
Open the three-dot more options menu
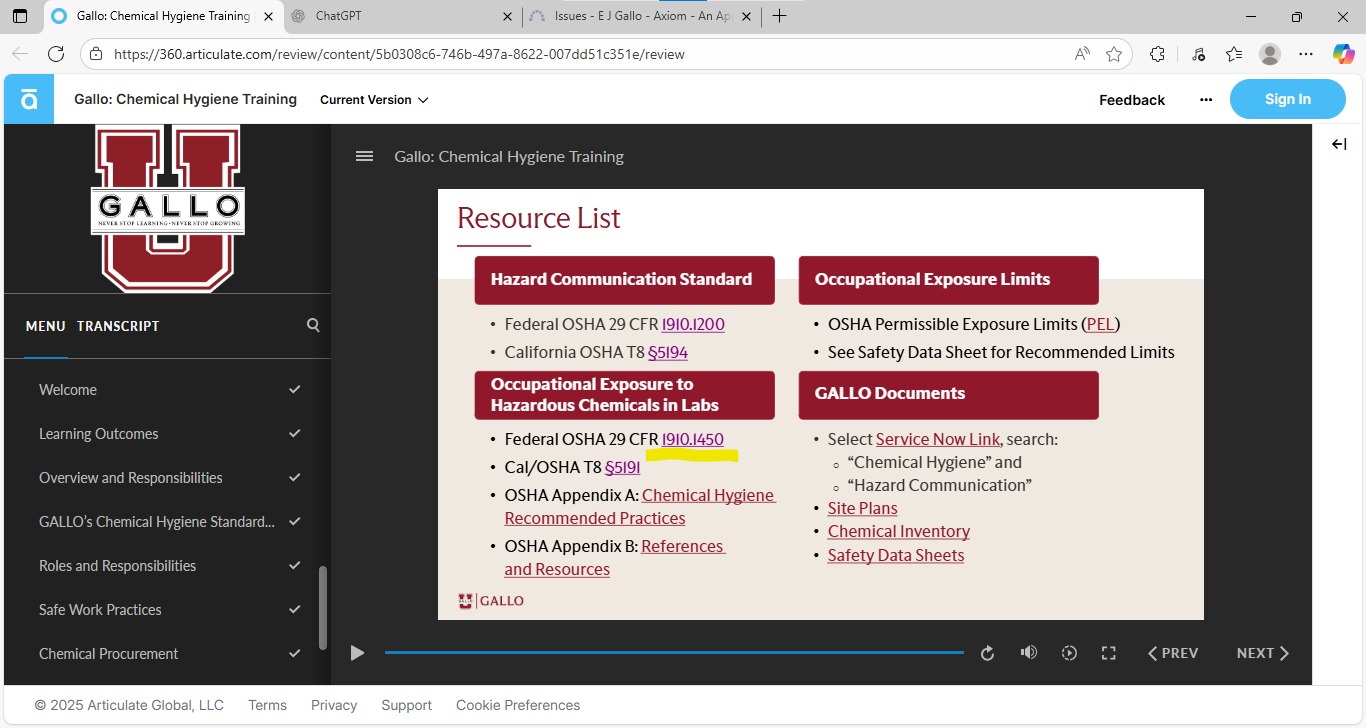(x=1206, y=100)
